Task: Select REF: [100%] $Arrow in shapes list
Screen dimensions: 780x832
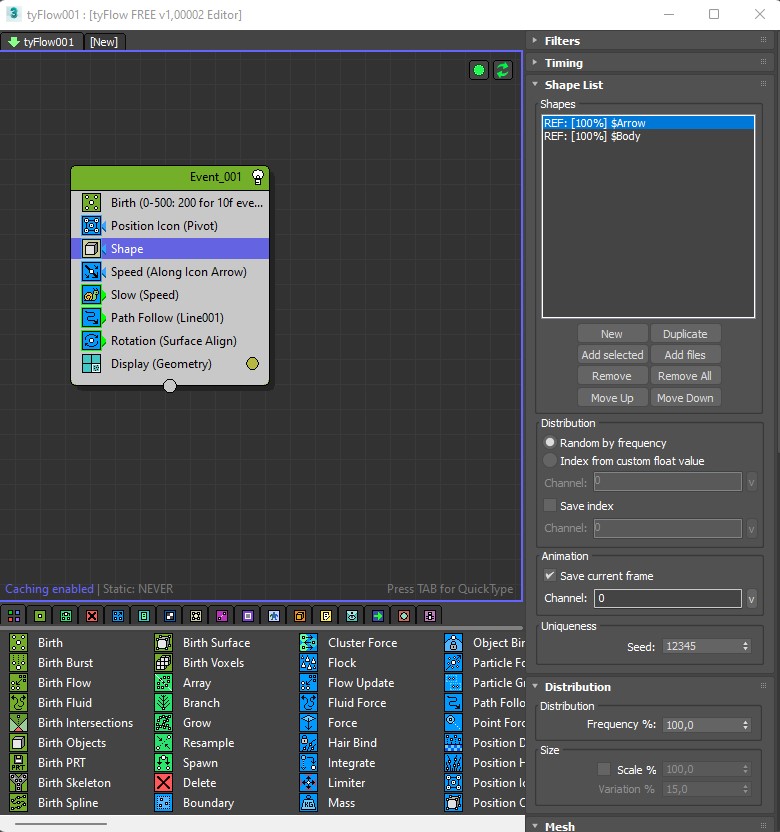Action: point(648,123)
